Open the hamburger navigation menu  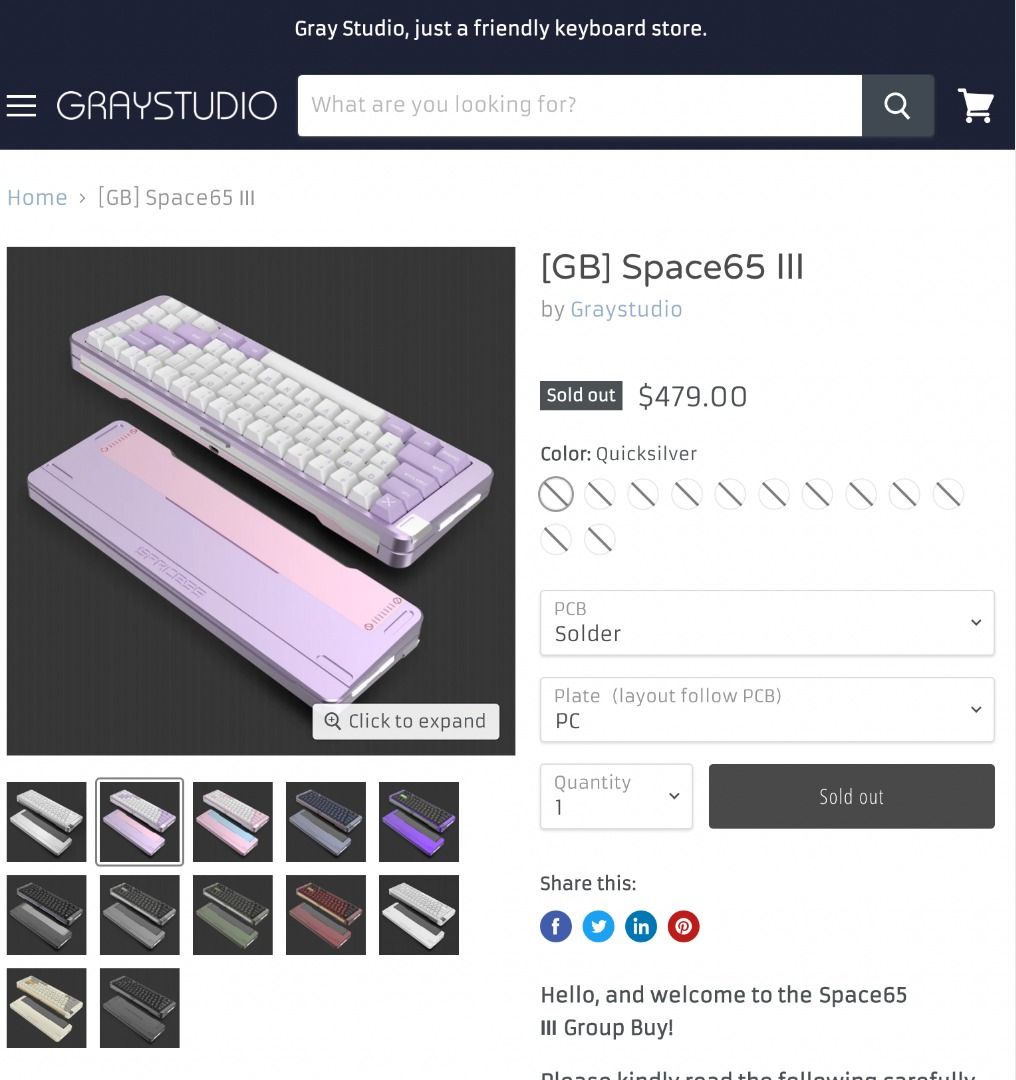click(x=21, y=105)
